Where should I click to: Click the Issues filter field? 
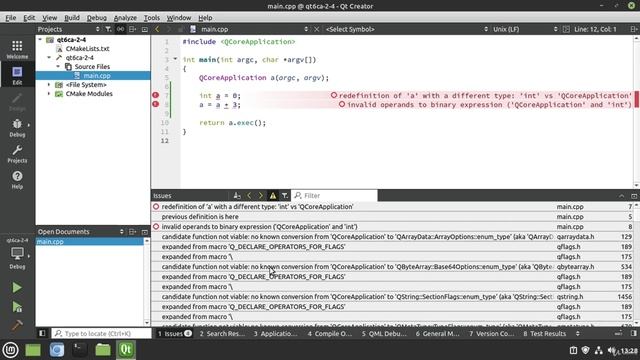point(335,196)
